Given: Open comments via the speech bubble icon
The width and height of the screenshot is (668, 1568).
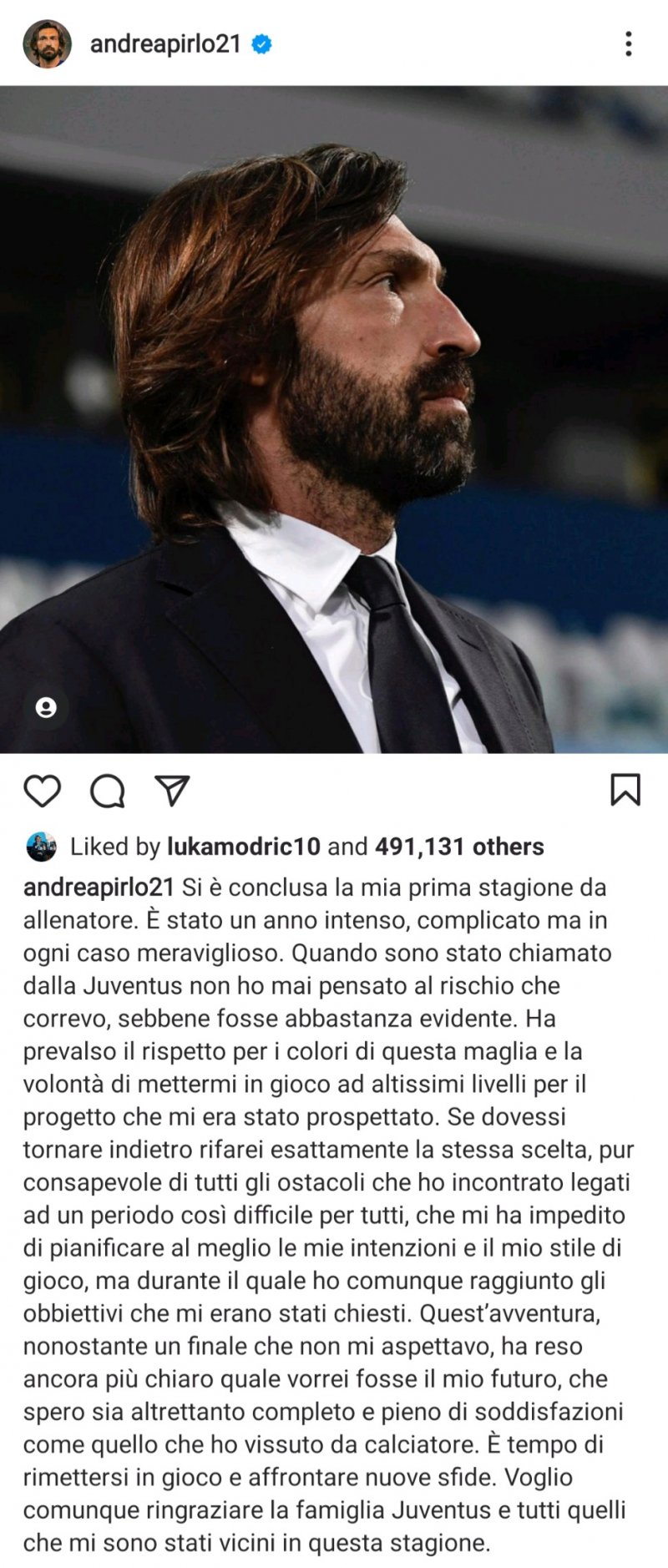Looking at the screenshot, I should (108, 790).
